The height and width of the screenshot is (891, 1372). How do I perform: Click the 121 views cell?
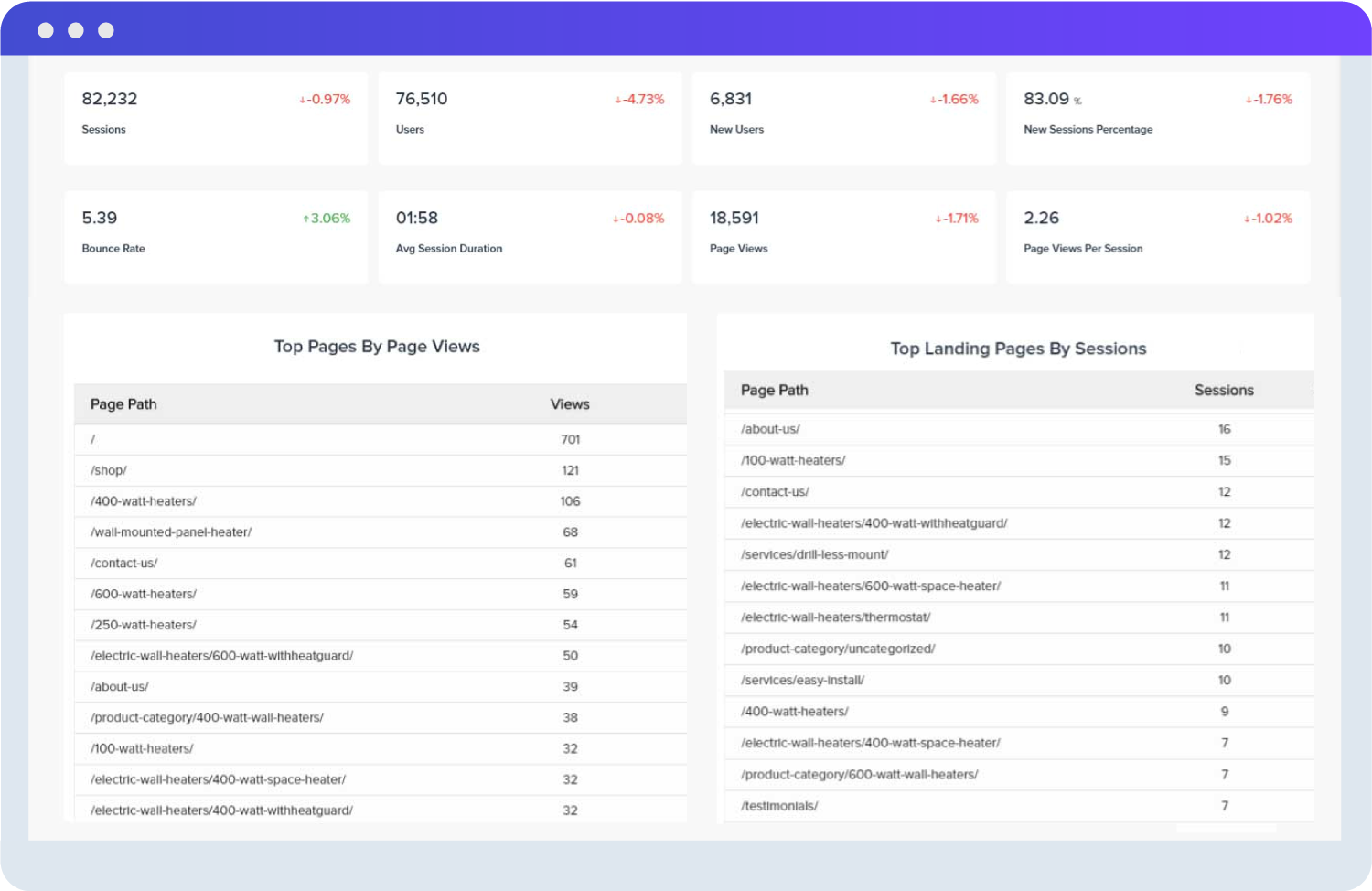pyautogui.click(x=571, y=470)
